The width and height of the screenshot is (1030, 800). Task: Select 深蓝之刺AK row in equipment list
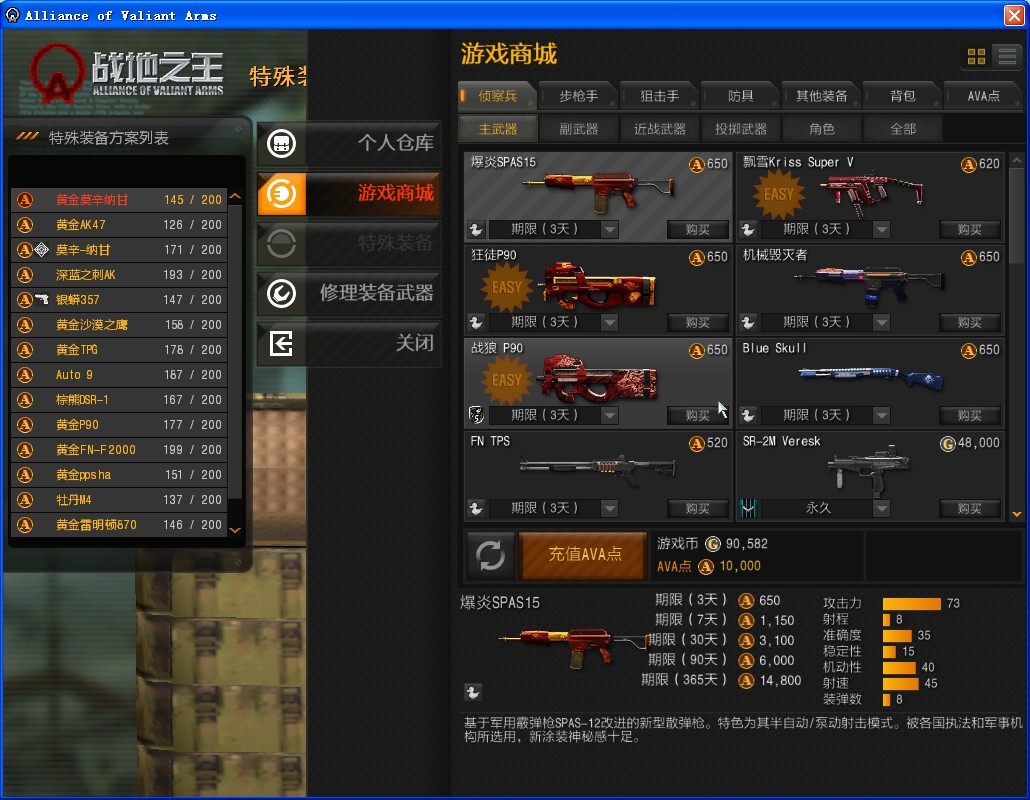point(119,275)
